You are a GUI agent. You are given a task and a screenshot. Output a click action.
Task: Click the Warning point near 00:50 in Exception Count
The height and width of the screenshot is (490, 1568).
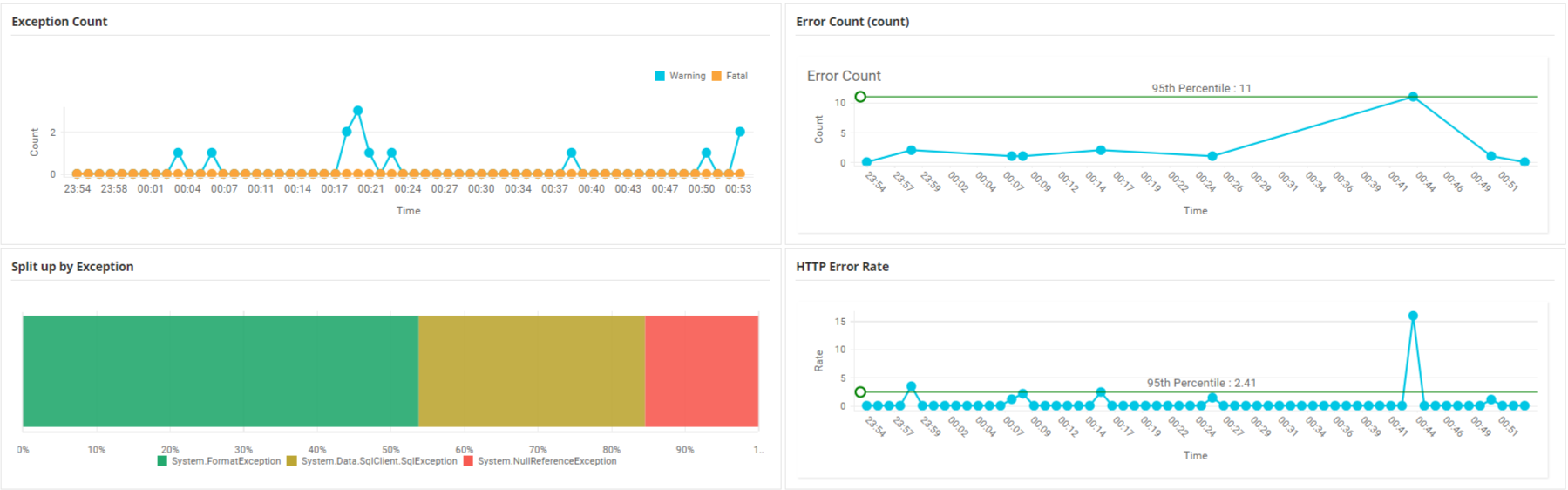coord(706,153)
